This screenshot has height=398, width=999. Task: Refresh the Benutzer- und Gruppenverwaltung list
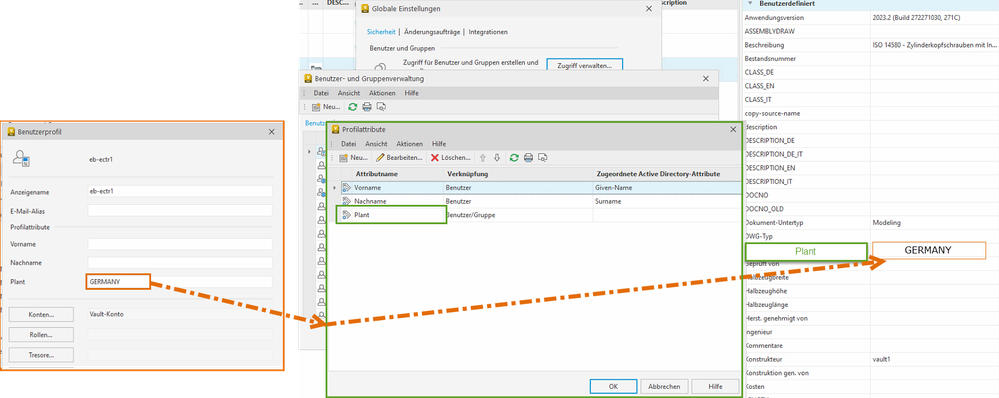click(x=352, y=107)
